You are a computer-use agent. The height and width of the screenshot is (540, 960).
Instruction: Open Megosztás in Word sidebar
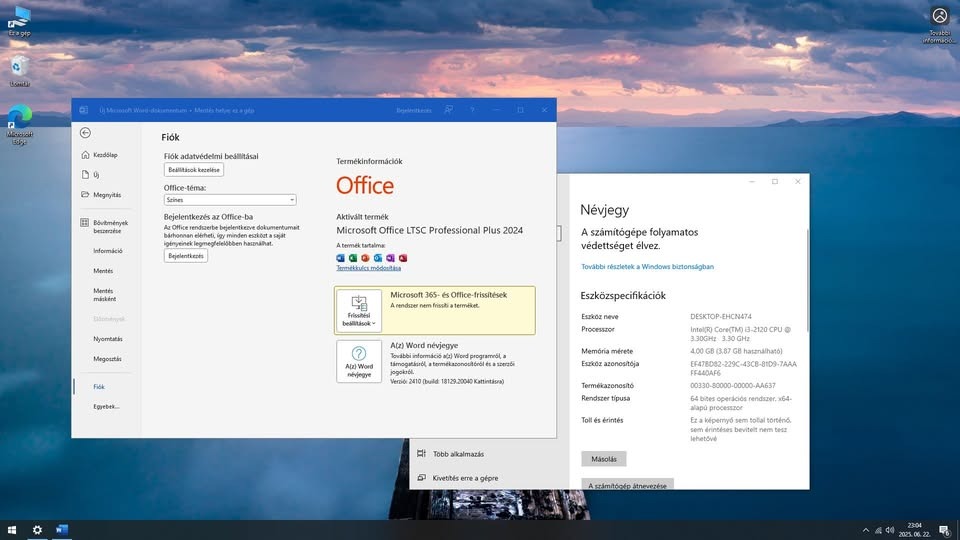point(107,359)
